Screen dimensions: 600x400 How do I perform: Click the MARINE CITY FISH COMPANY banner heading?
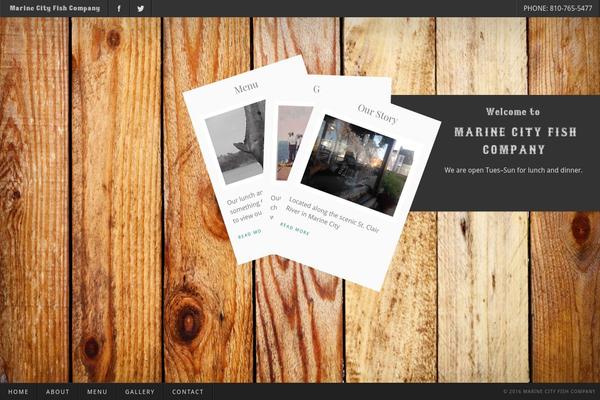pyautogui.click(x=515, y=140)
